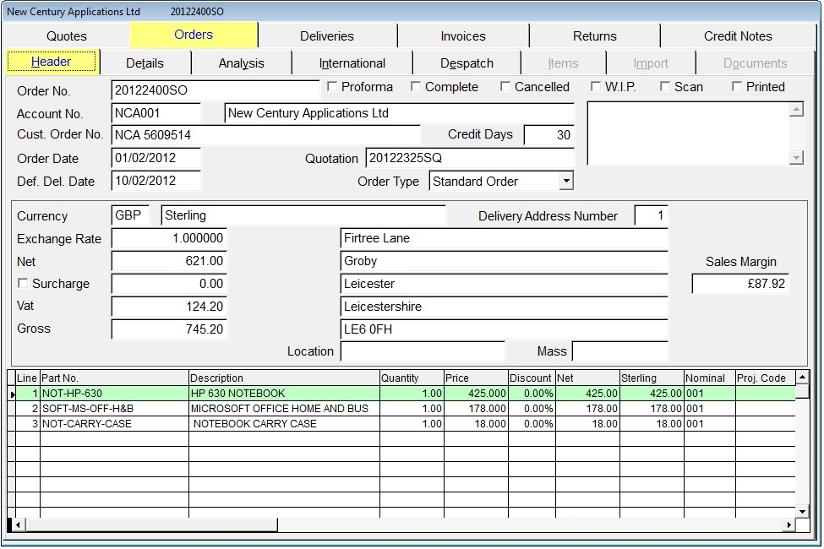Click the Order Date field

156,158
